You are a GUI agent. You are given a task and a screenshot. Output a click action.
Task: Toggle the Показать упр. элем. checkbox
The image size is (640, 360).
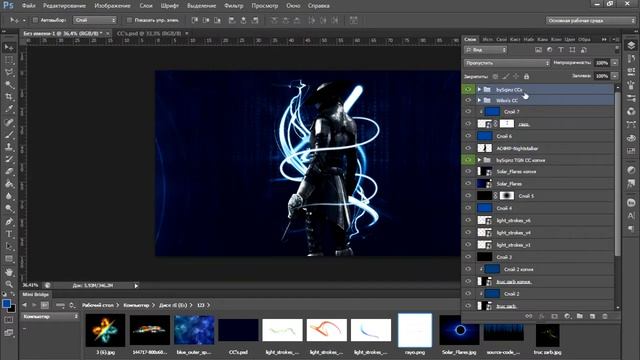[129, 20]
